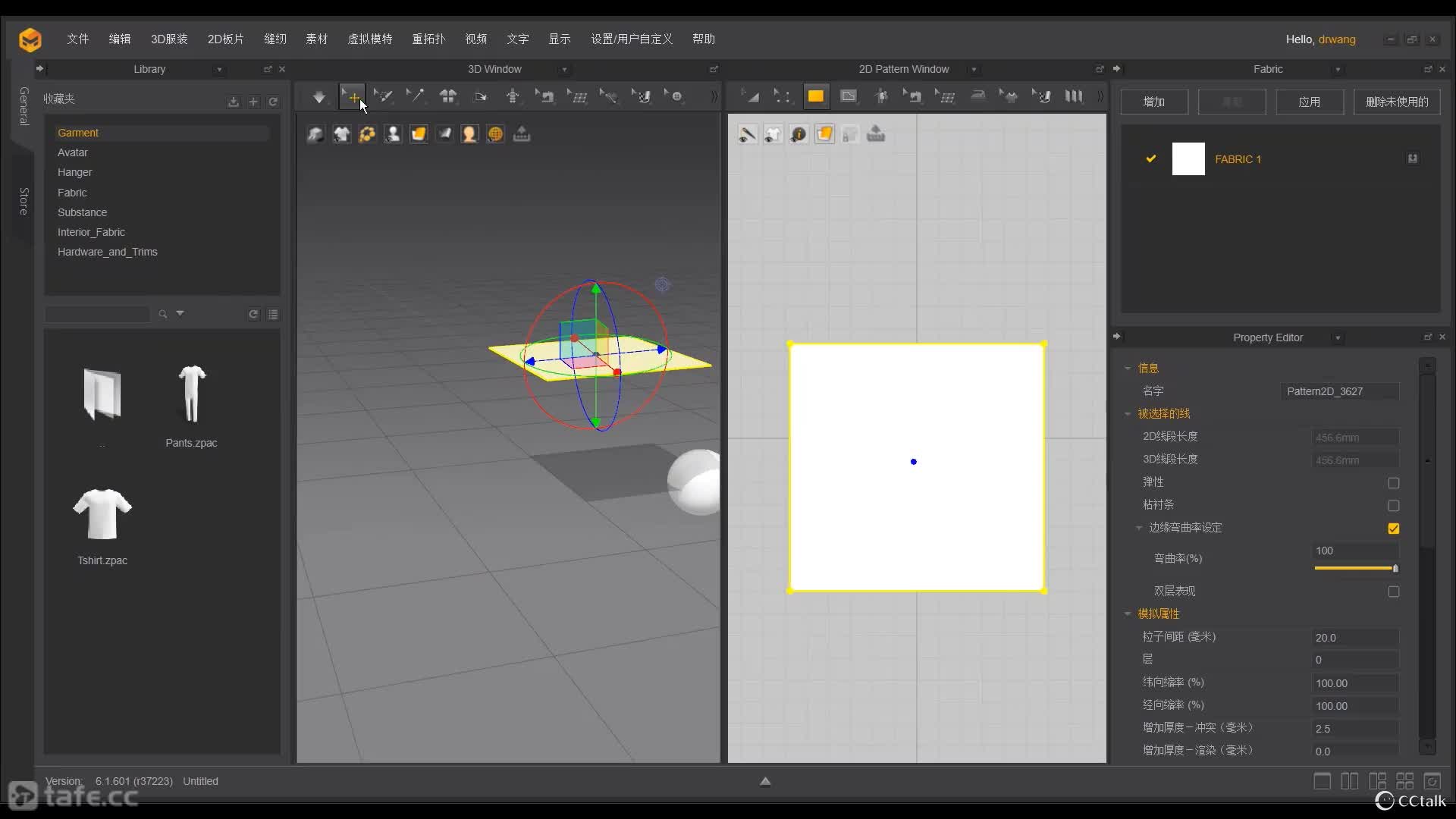The height and width of the screenshot is (819, 1456).
Task: Click the 删除未使用的 button
Action: click(1397, 102)
